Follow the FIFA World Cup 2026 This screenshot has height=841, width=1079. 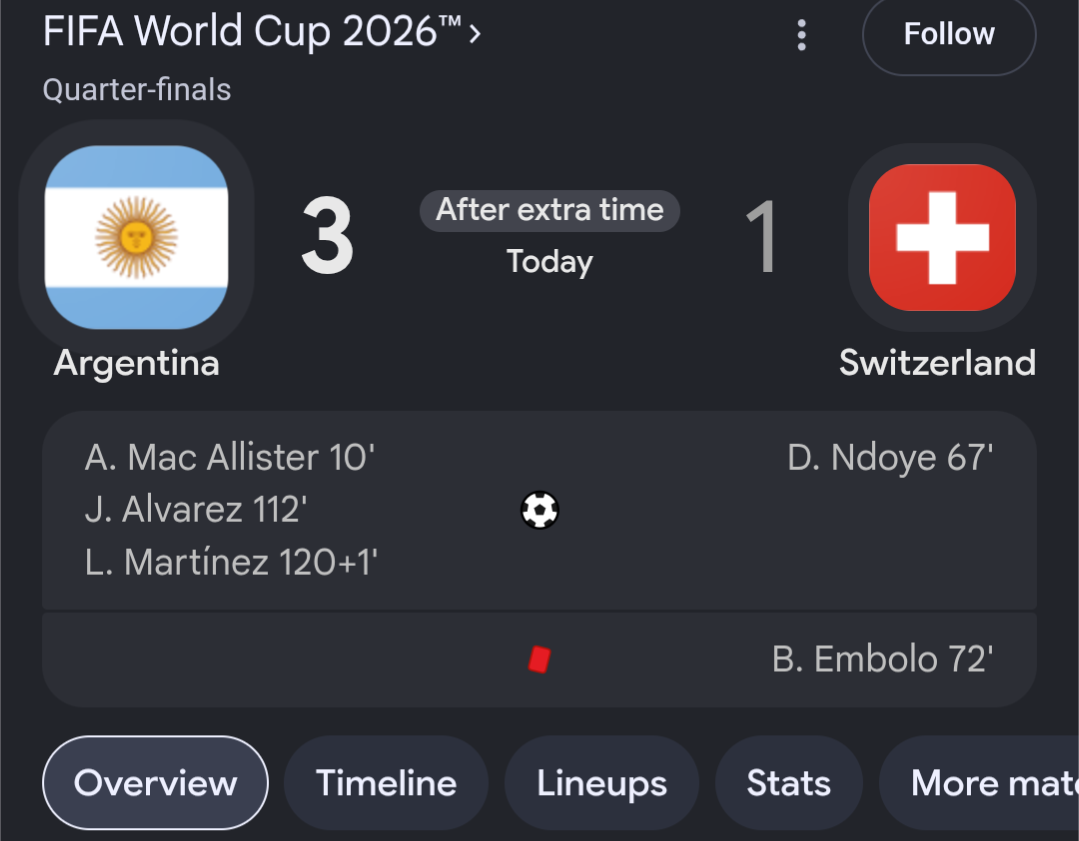point(949,34)
